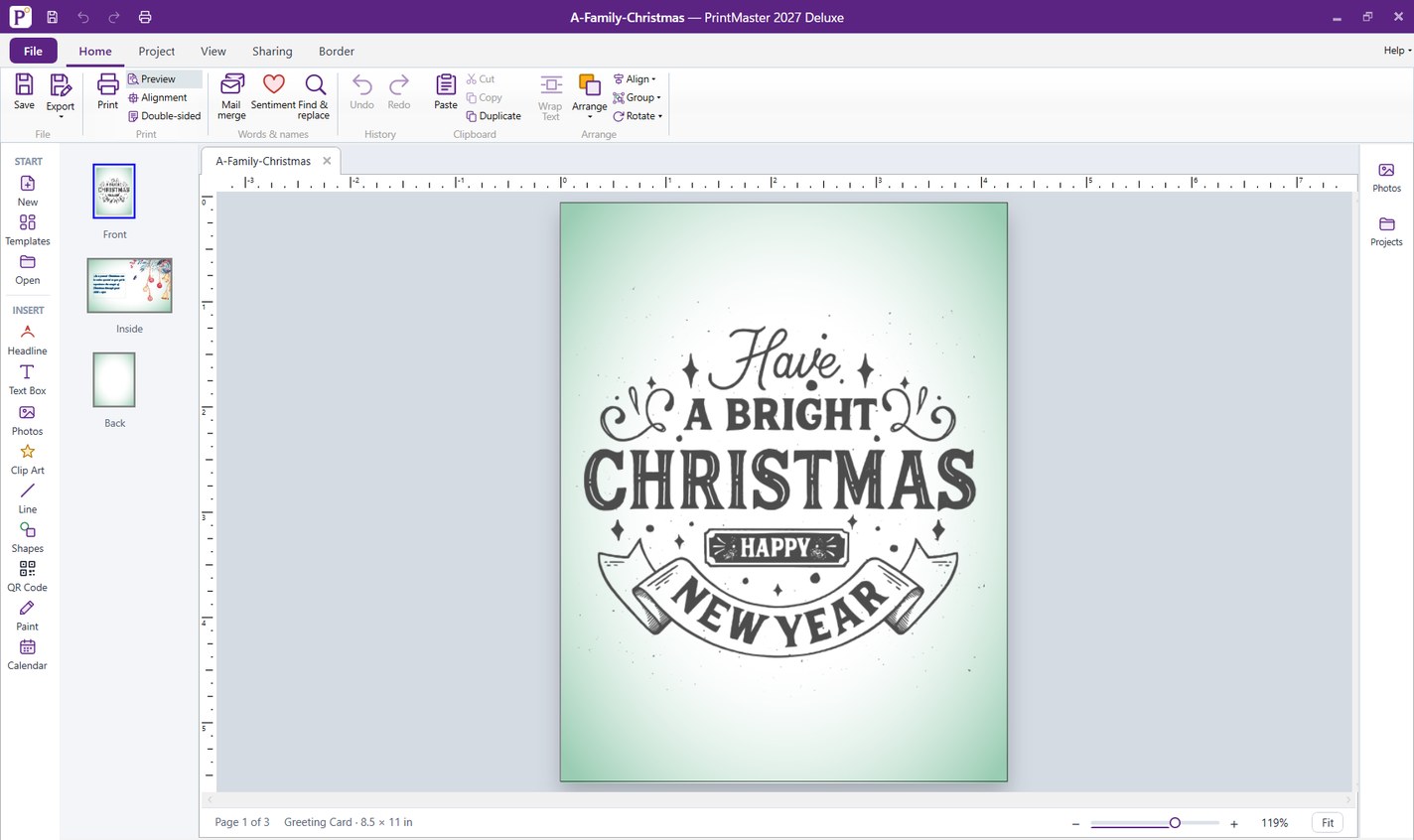
Task: Open the Border ribbon tab
Action: (x=337, y=51)
